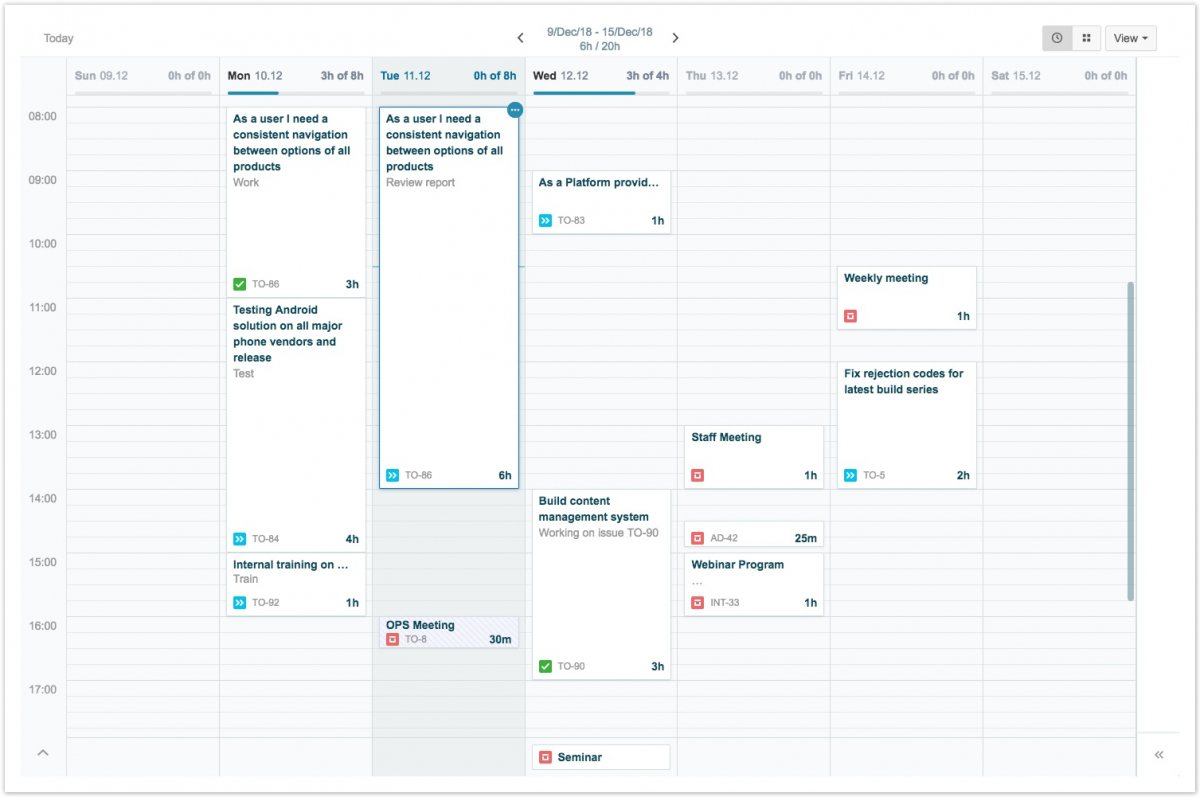Click the green check icon for TO-86
This screenshot has height=797, width=1200.
[239, 284]
